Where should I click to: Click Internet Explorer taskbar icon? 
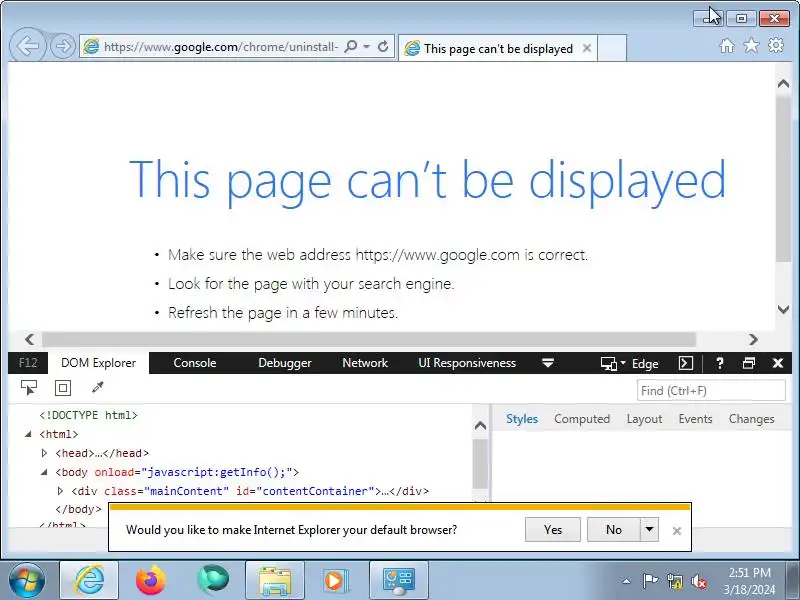(89, 580)
